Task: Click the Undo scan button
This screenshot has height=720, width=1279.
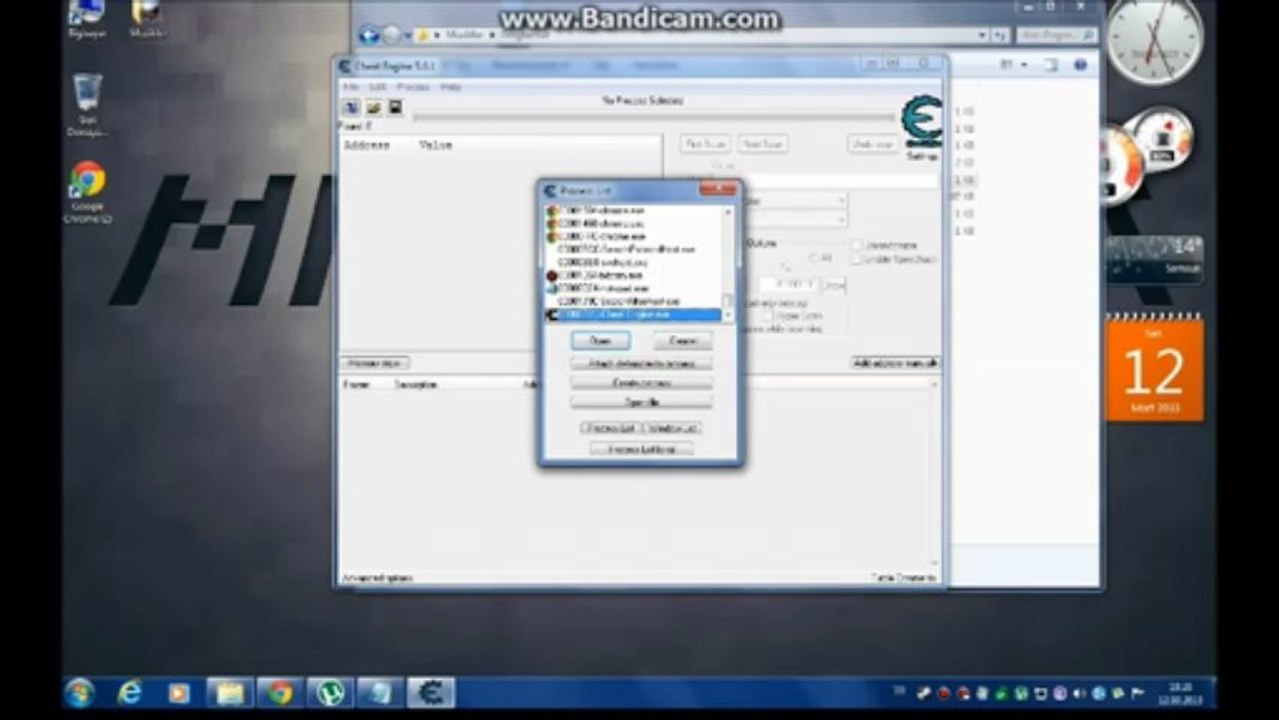Action: (872, 144)
